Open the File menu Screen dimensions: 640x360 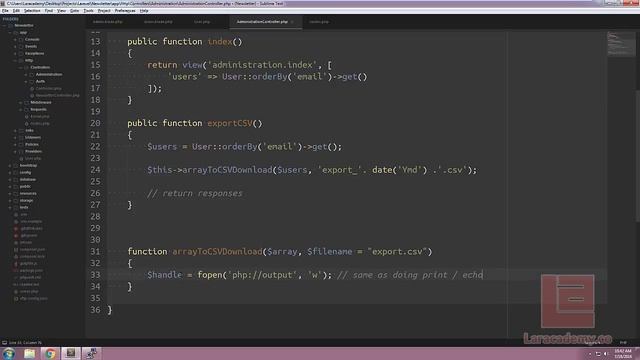(5, 11)
